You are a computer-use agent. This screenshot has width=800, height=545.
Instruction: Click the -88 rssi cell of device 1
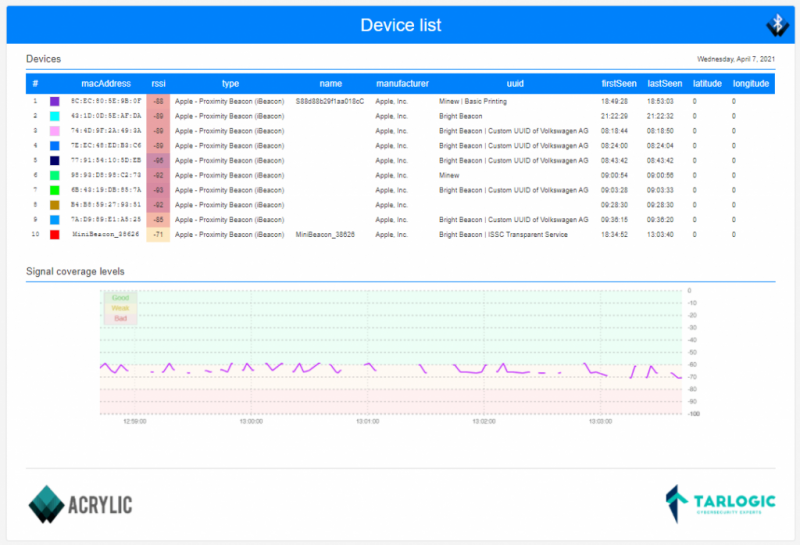point(158,102)
